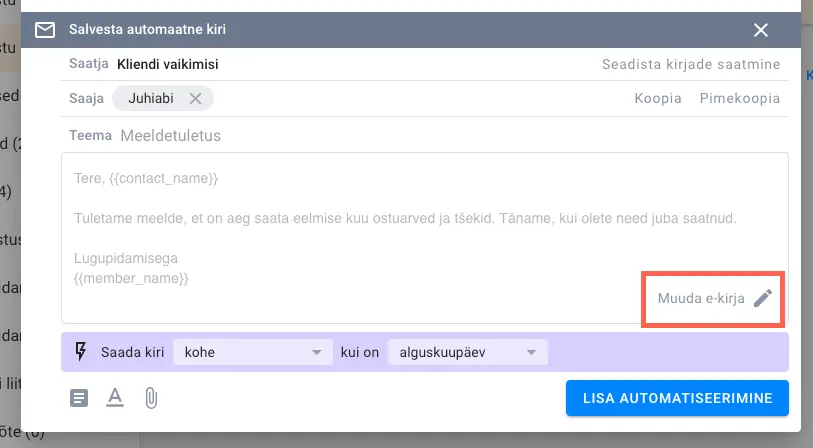Open the 'alguskuupäev' date dropdown
The height and width of the screenshot is (448, 813).
point(468,352)
